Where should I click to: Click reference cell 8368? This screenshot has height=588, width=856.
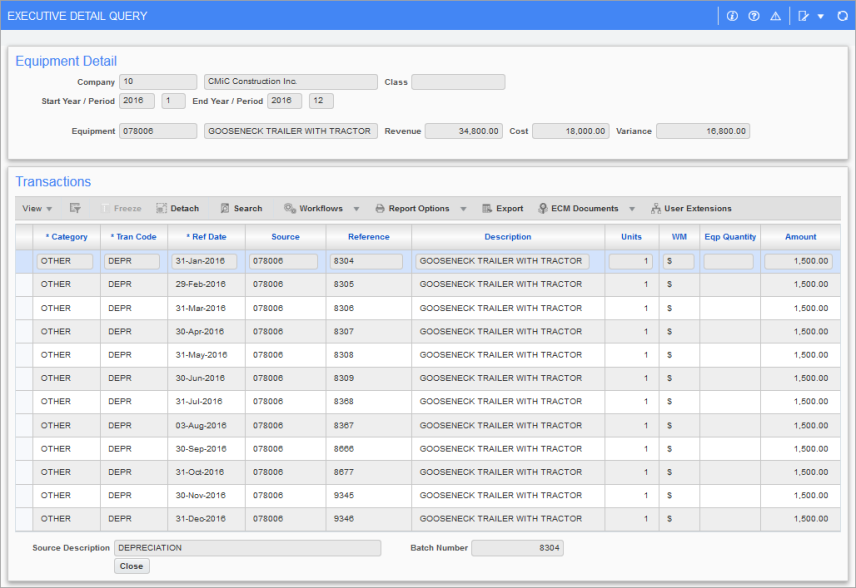coord(368,402)
